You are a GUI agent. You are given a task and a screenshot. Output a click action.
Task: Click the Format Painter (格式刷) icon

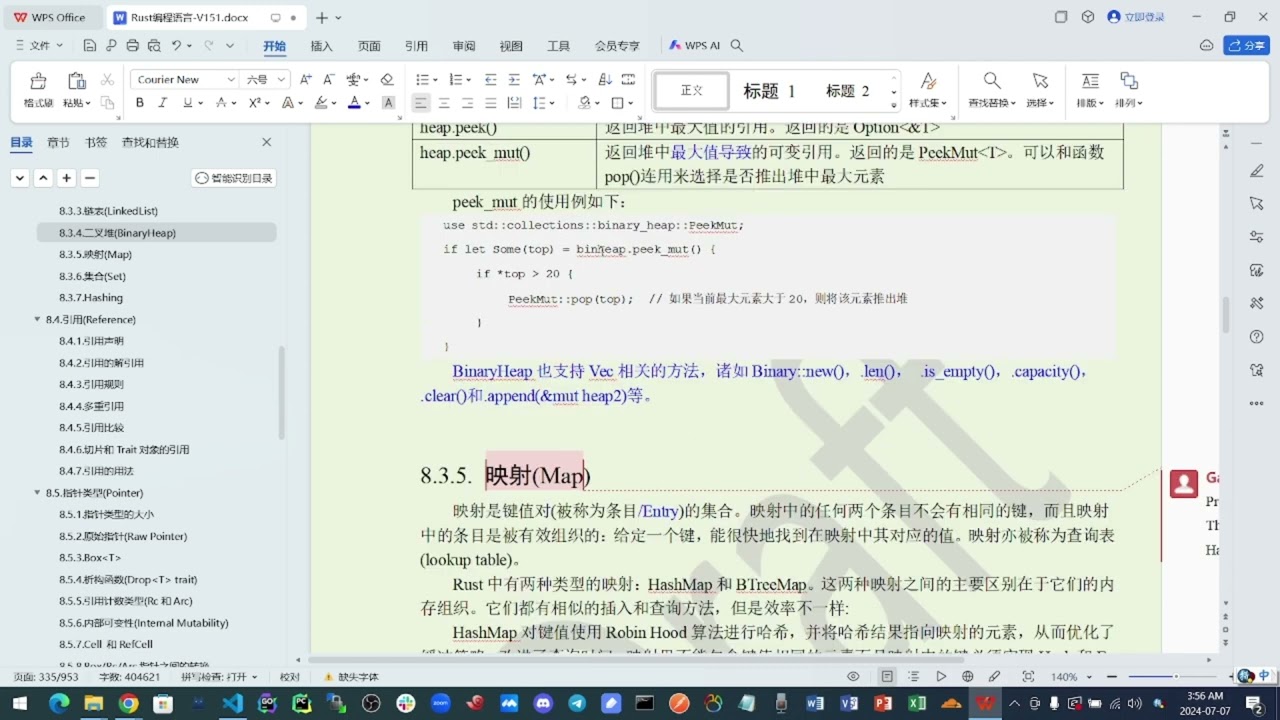(38, 81)
